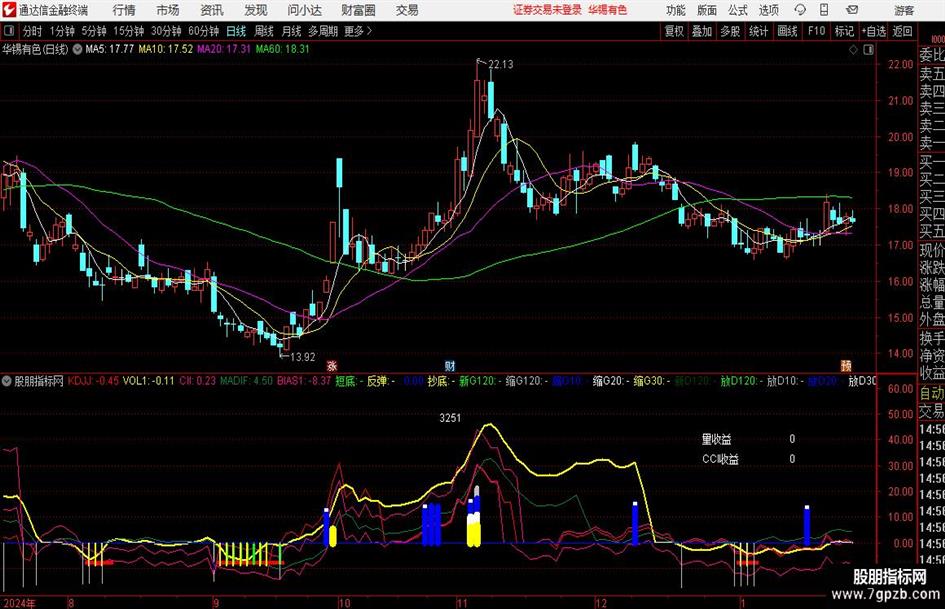
Task: Switch to 月线 monthly tab
Action: 291,31
